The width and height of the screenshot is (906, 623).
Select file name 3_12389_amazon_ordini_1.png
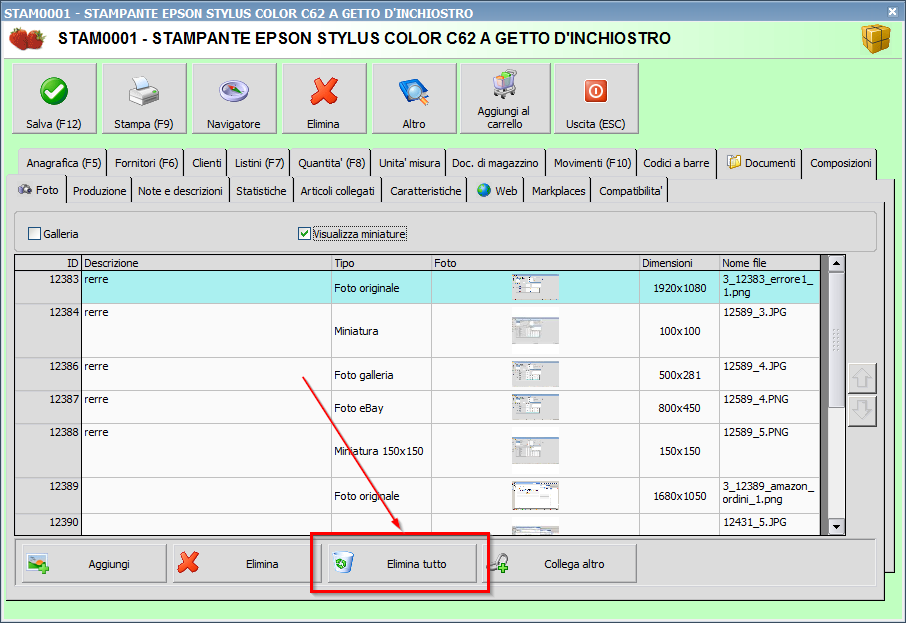click(768, 492)
